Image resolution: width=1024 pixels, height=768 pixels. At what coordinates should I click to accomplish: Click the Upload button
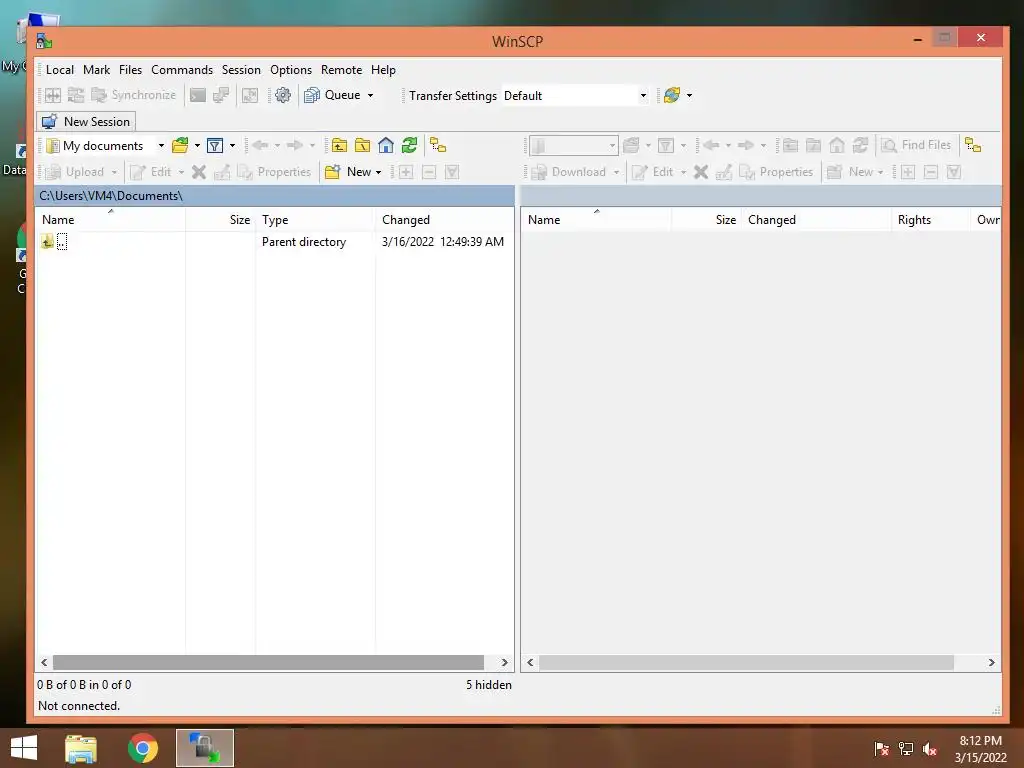(74, 172)
